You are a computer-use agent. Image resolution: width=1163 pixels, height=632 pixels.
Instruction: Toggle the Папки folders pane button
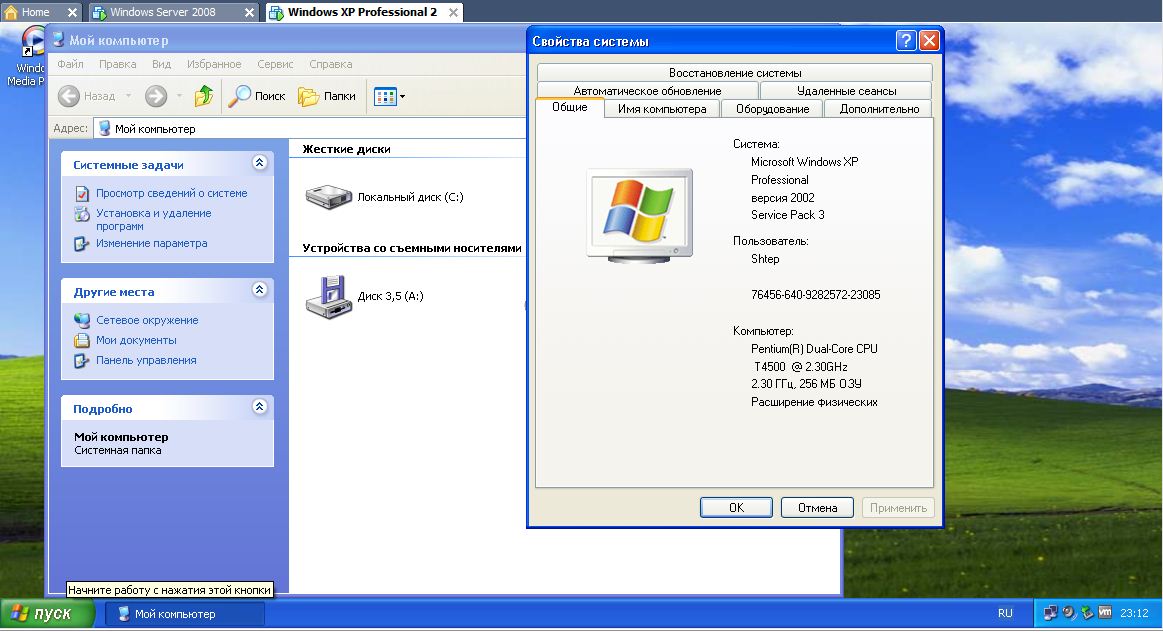coord(326,96)
